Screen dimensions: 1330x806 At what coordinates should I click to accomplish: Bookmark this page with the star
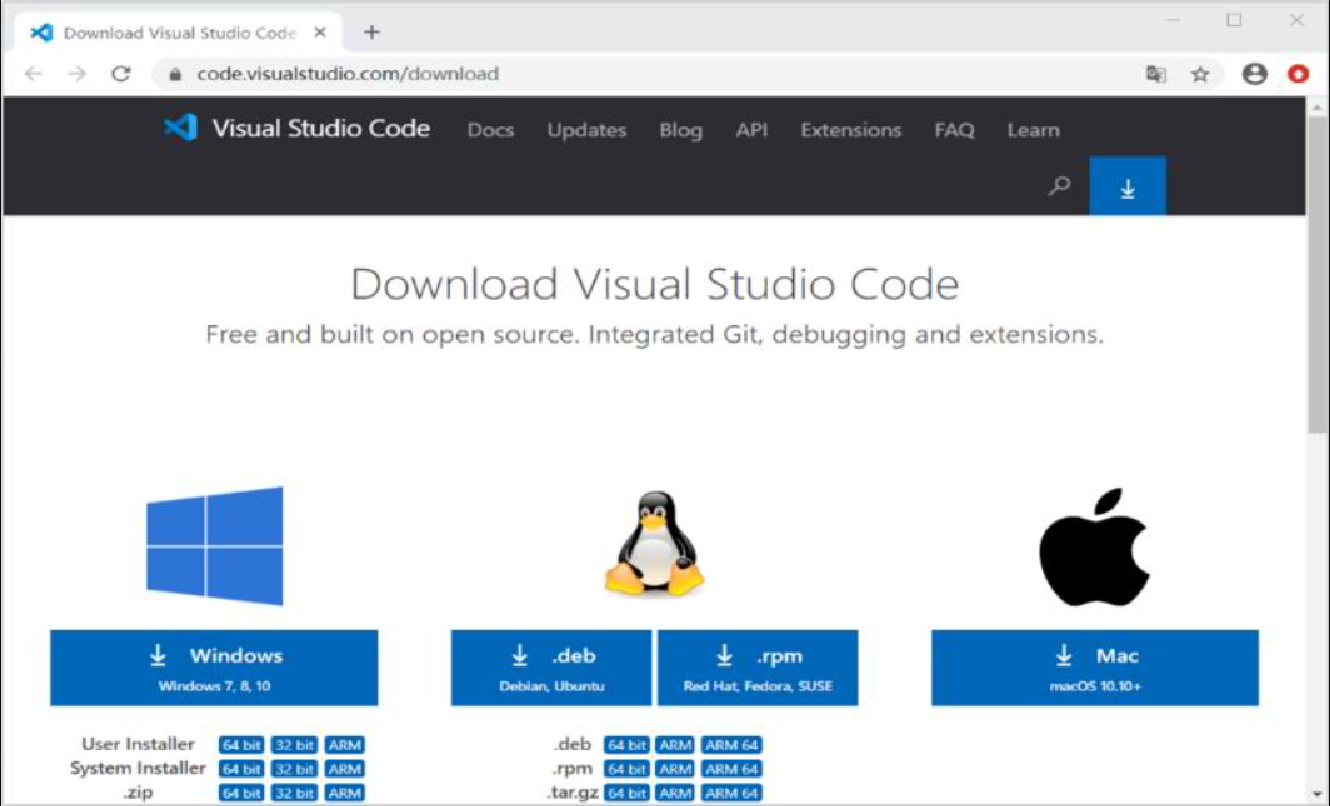coord(1200,74)
